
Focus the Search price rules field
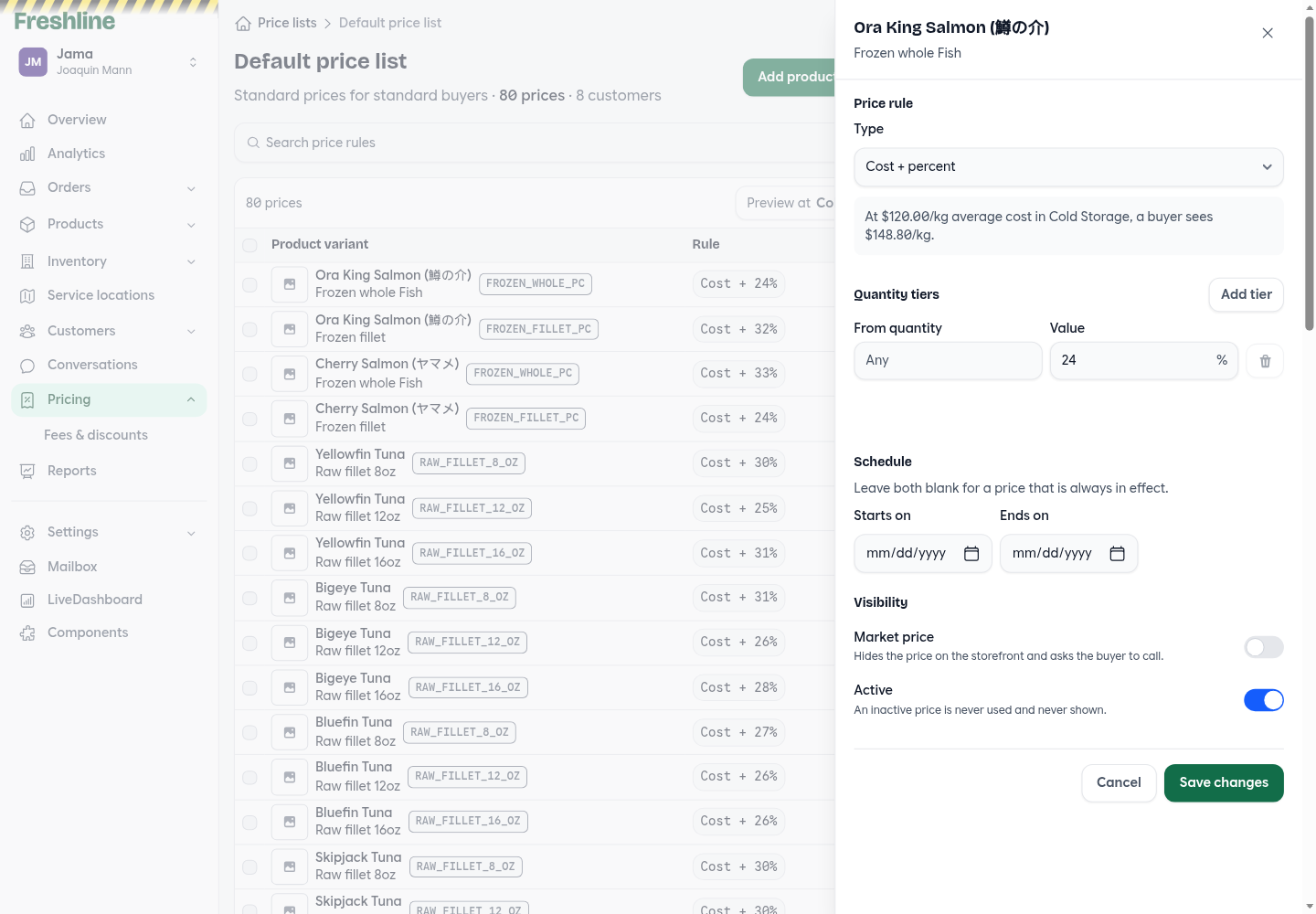(x=535, y=143)
